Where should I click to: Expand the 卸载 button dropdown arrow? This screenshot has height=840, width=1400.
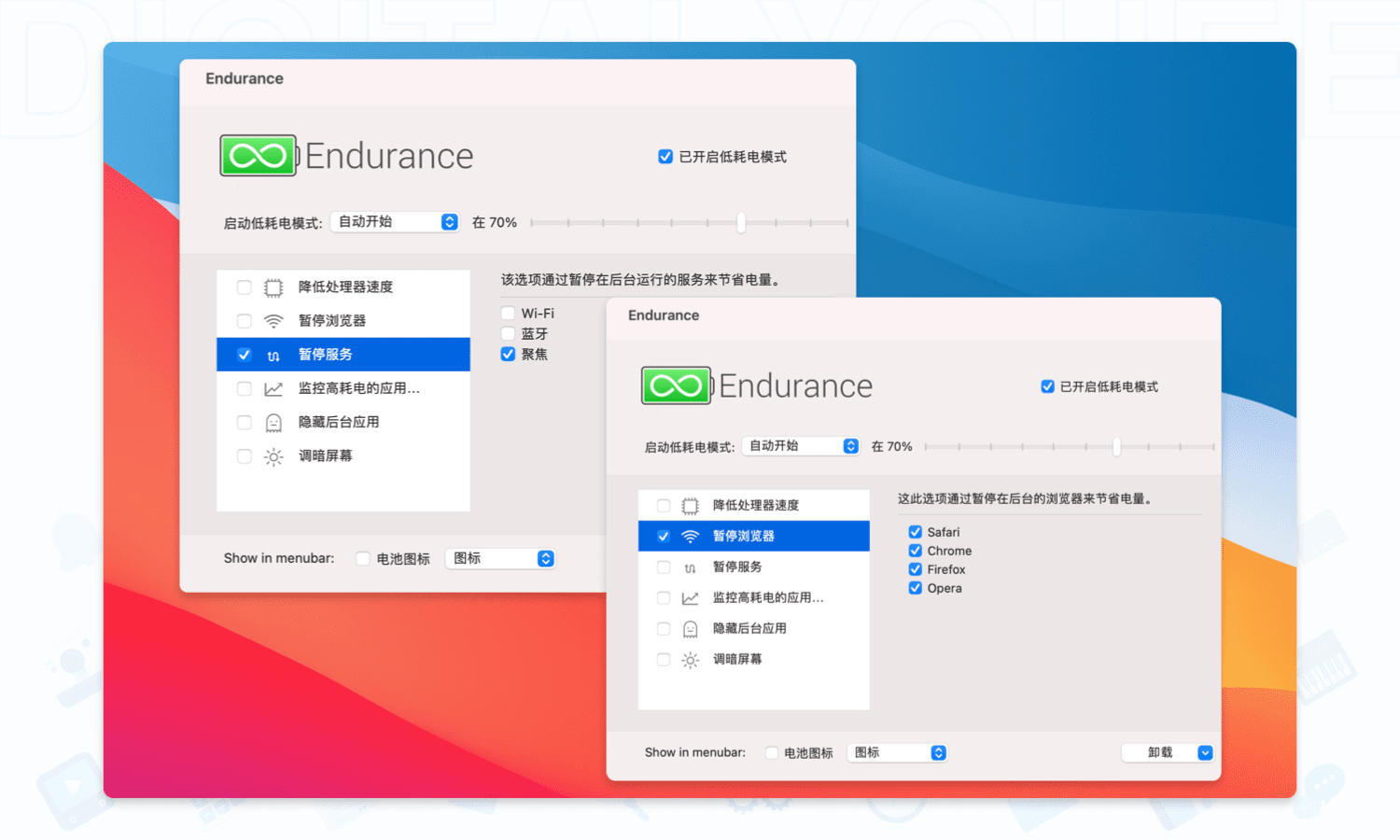click(x=1205, y=753)
